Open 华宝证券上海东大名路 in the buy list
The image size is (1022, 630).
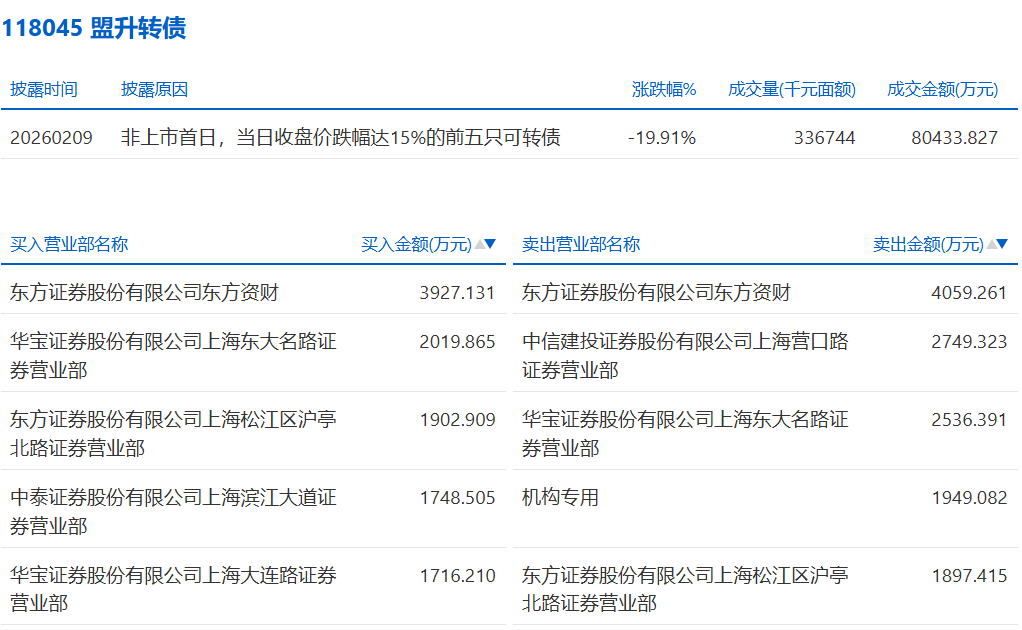[x=173, y=355]
